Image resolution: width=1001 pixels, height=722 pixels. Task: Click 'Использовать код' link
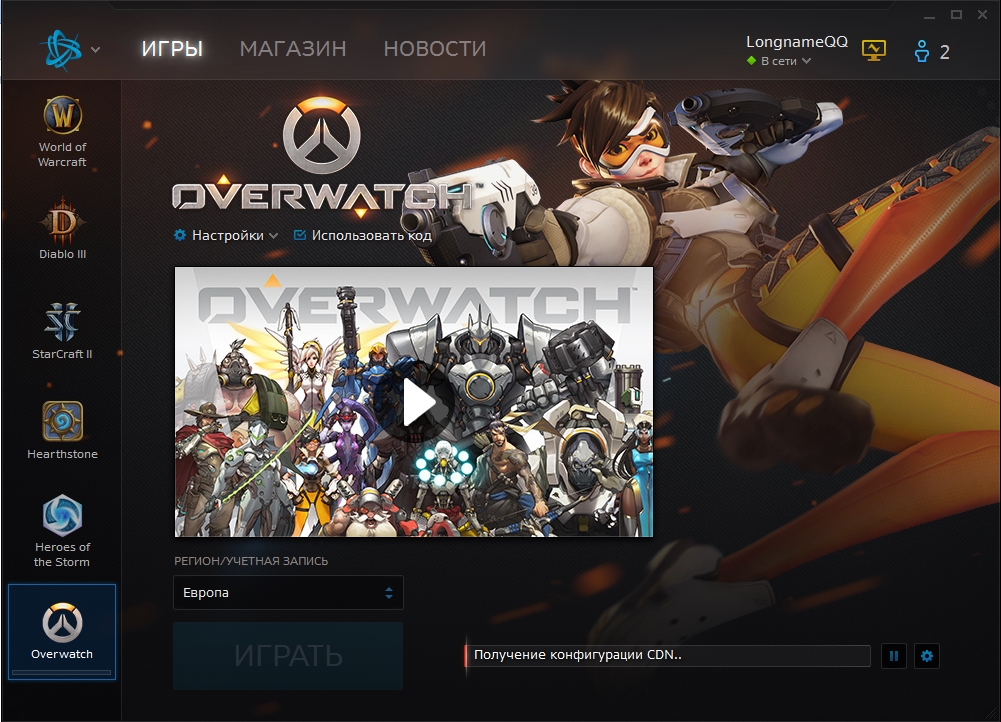click(363, 236)
